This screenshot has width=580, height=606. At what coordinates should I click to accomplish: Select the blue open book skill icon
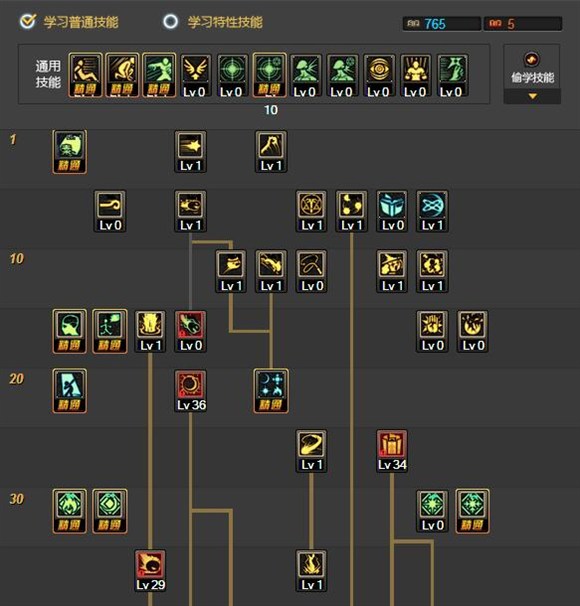coord(392,211)
